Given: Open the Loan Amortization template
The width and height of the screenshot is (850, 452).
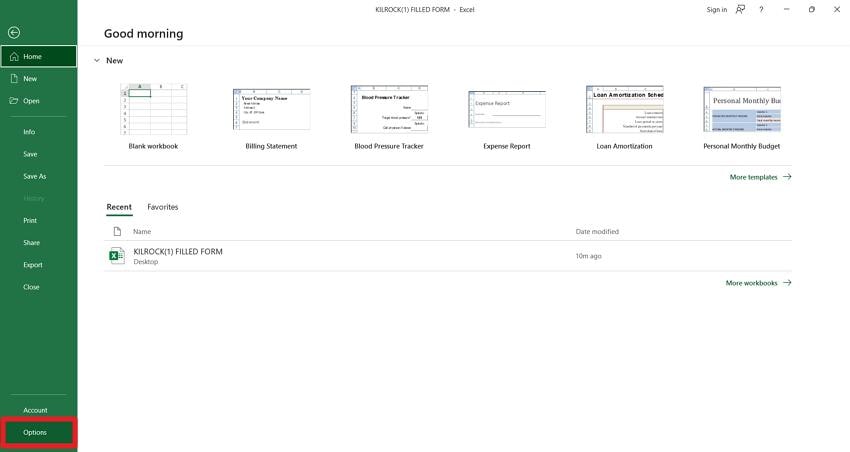Looking at the screenshot, I should tap(624, 109).
